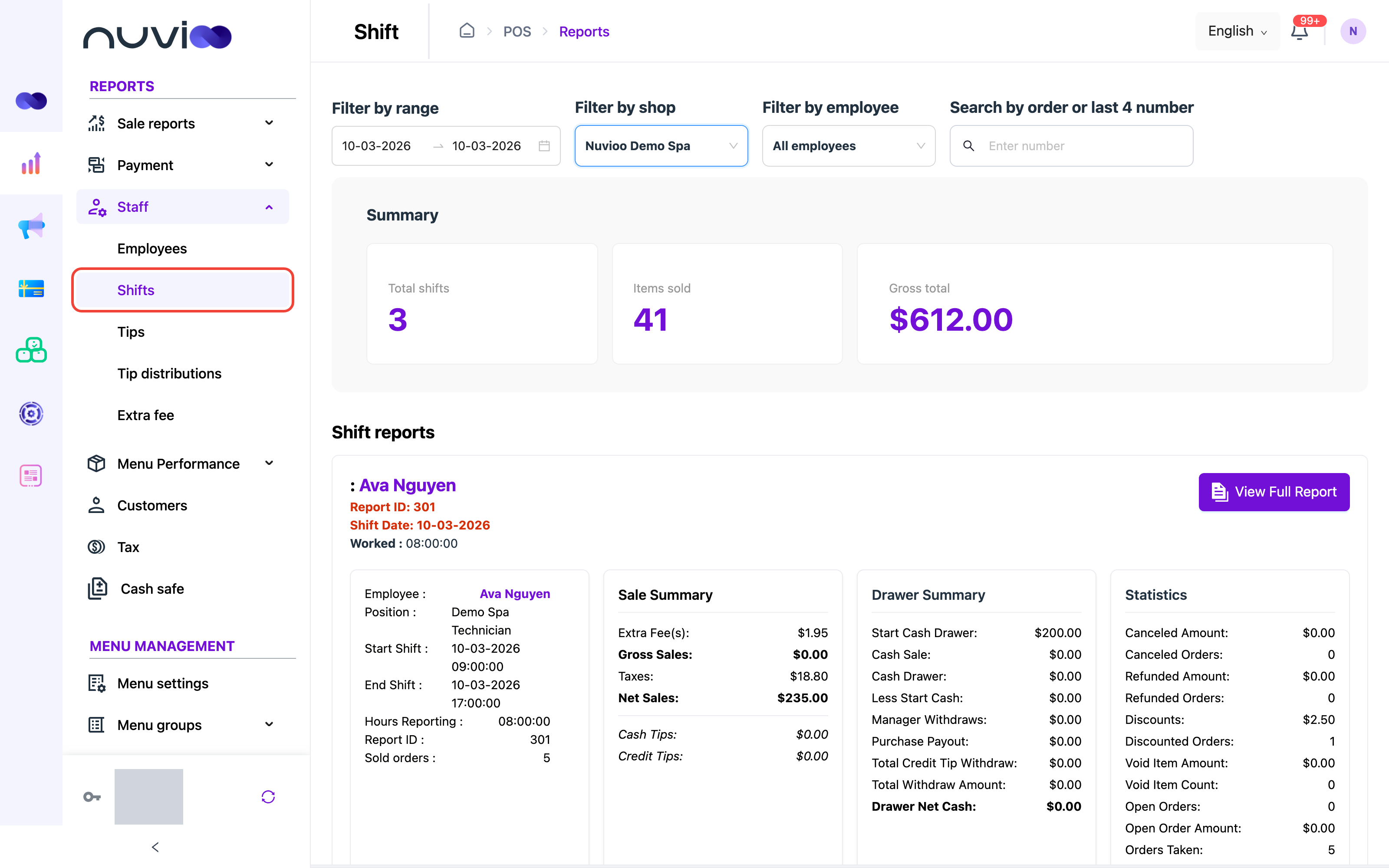
Task: Expand the Menu Performance section
Action: [269, 463]
